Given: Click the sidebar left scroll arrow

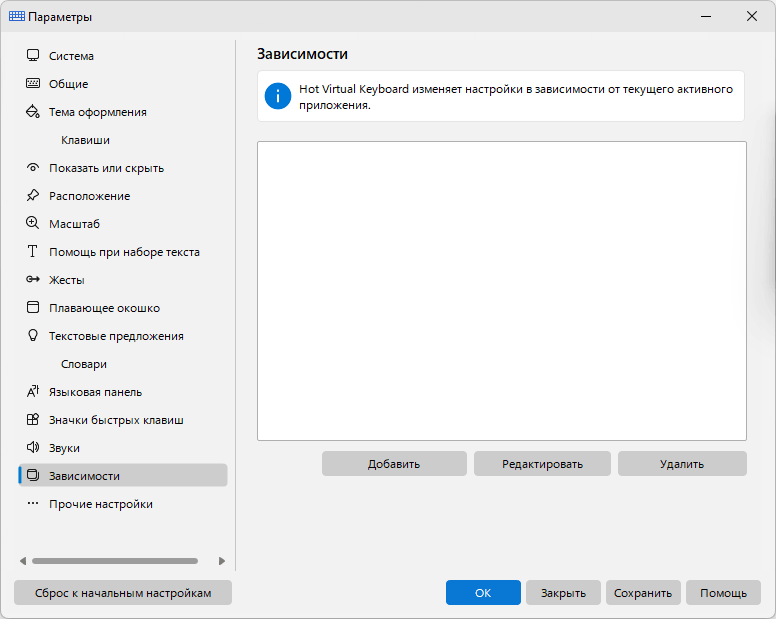Looking at the screenshot, I should [x=23, y=561].
